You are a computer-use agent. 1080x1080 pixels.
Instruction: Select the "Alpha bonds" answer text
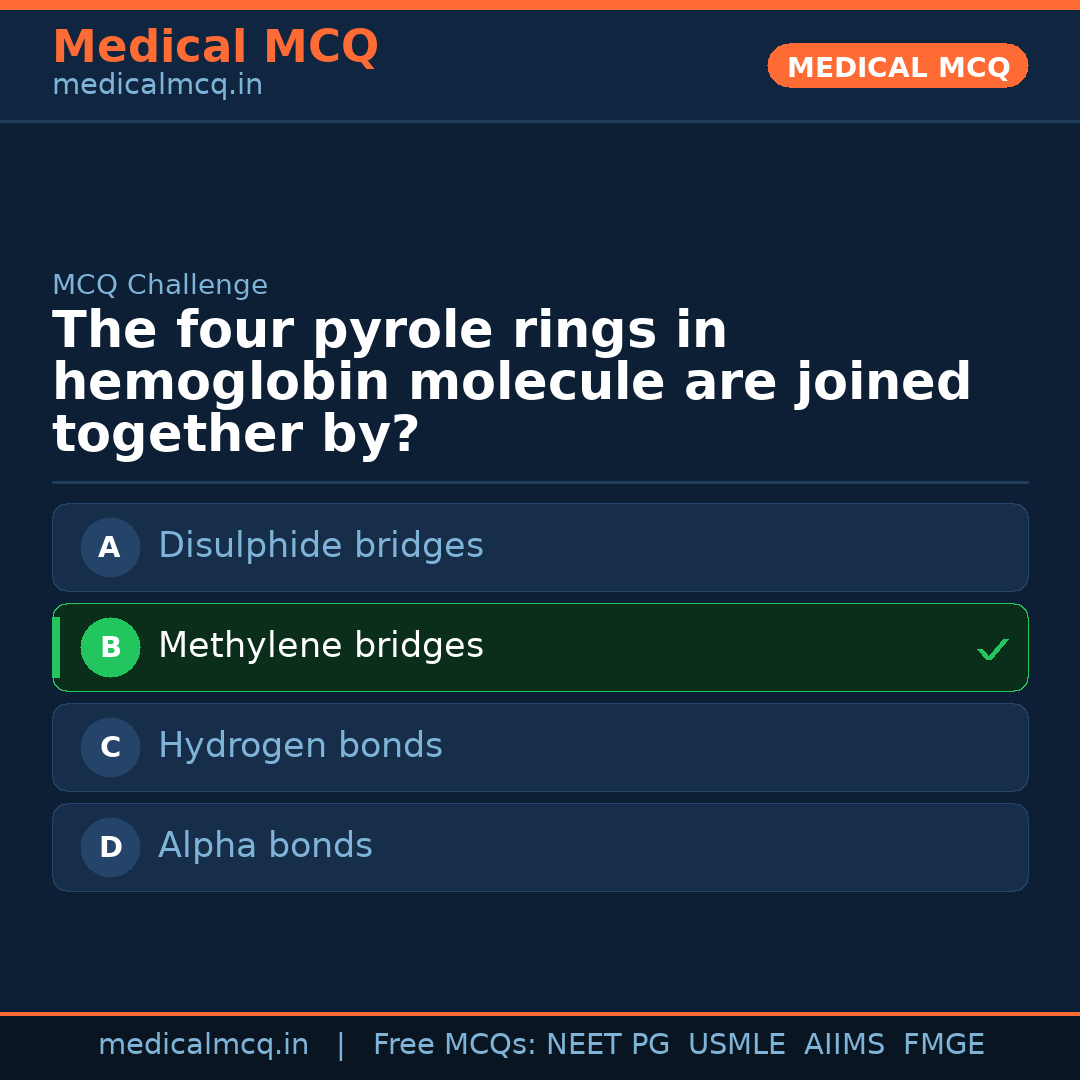pos(265,846)
